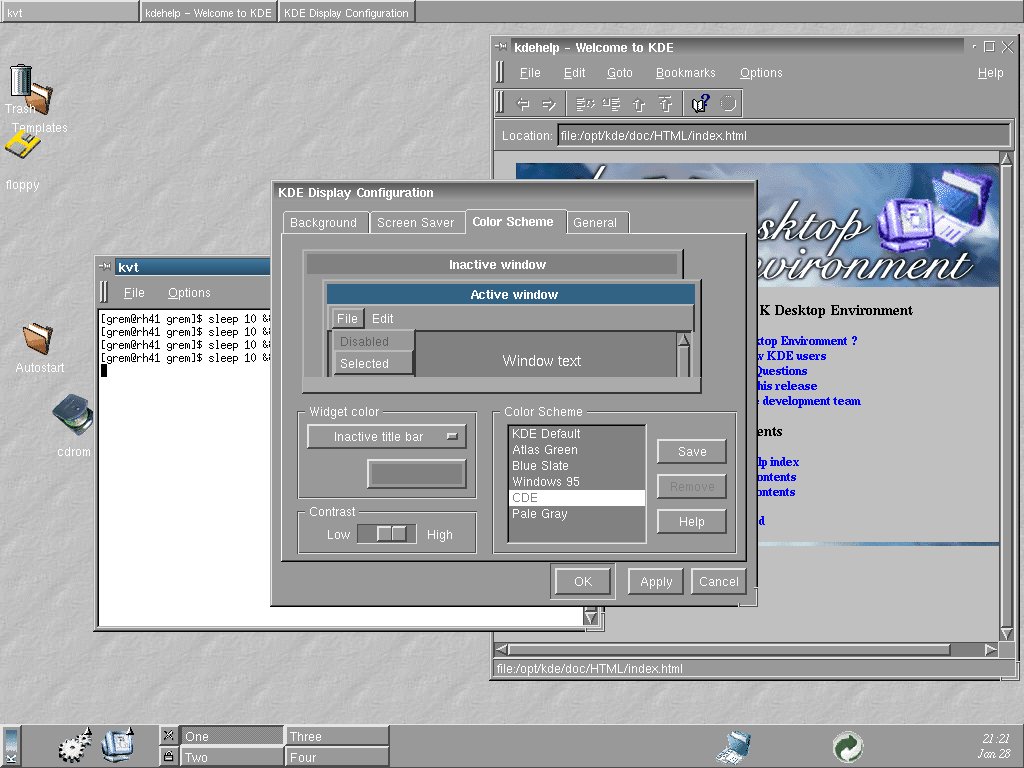Click the kvt menu bar drag handle
This screenshot has width=1024, height=768.
click(x=104, y=292)
